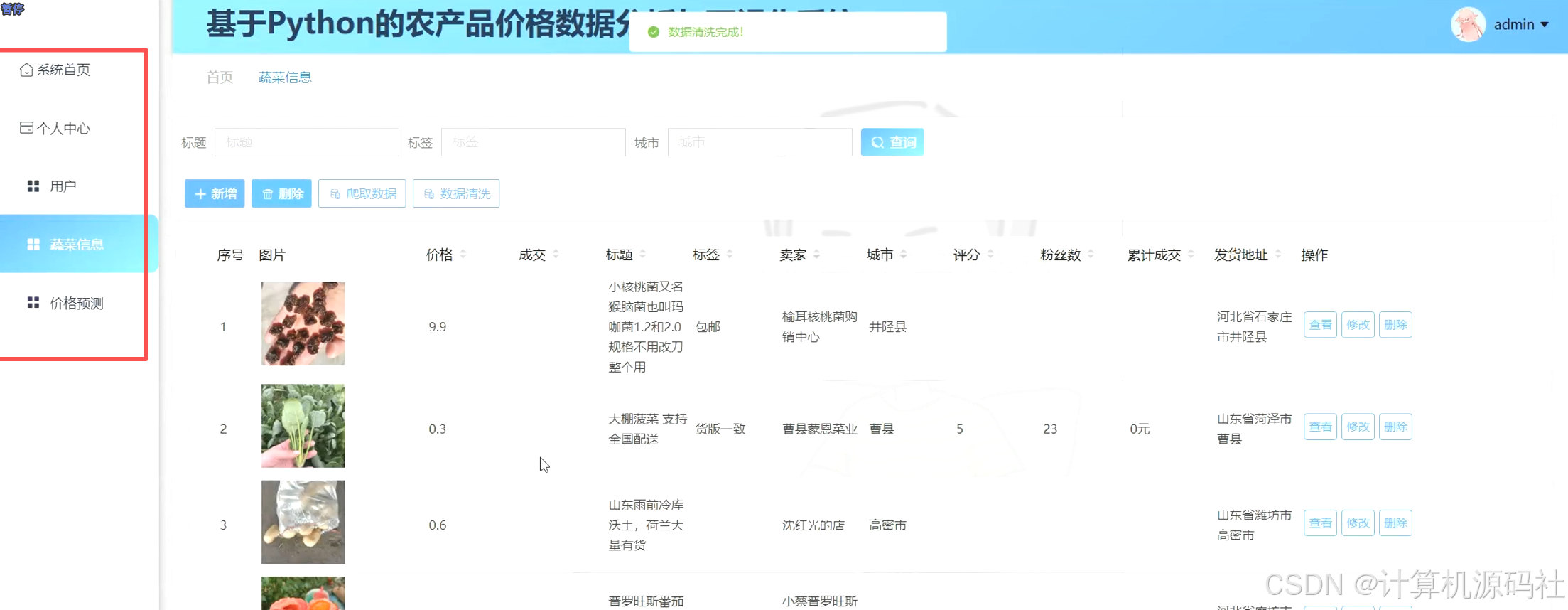Sort the table by 成交 column

click(556, 255)
